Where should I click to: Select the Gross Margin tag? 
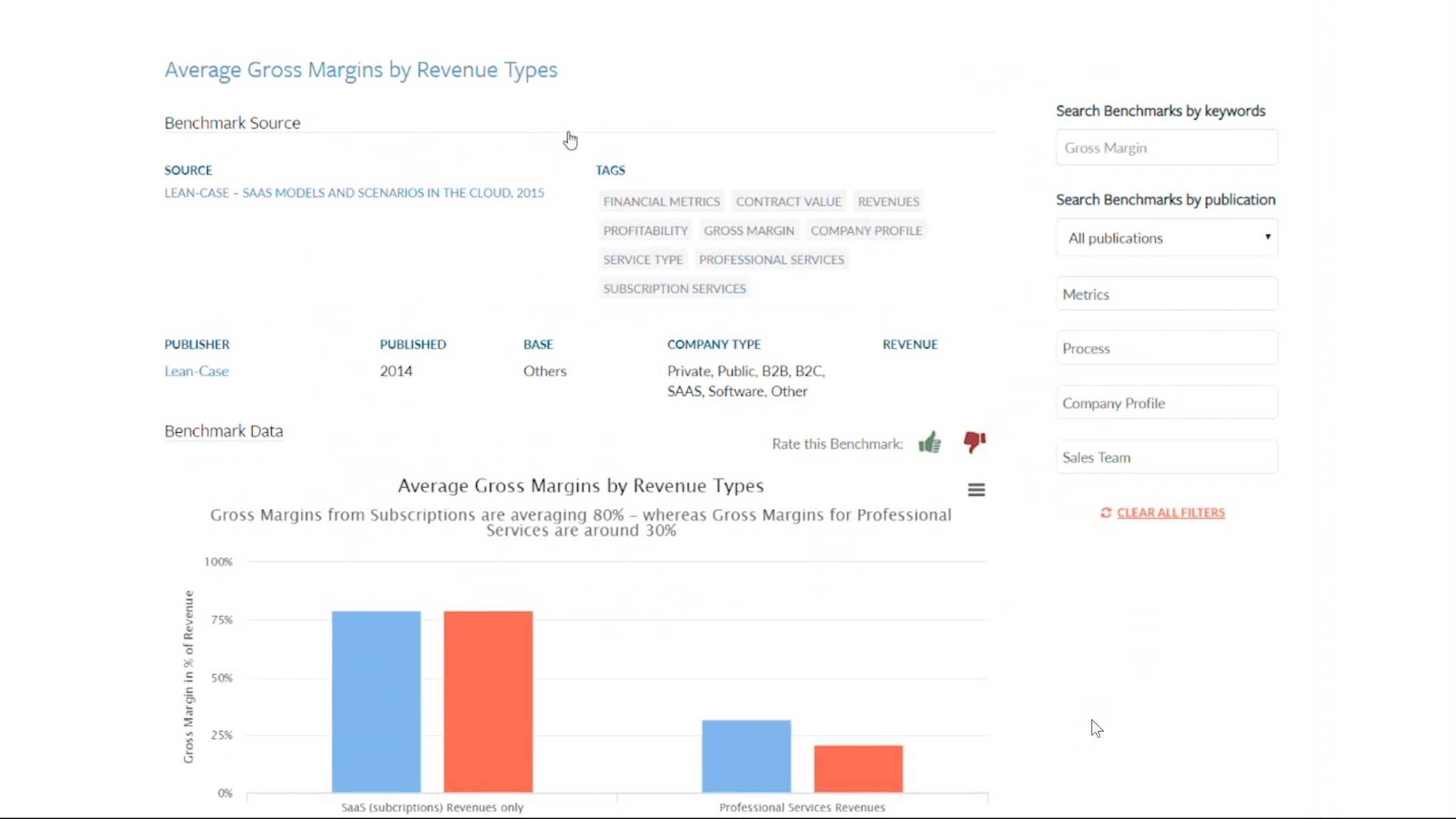pos(748,231)
